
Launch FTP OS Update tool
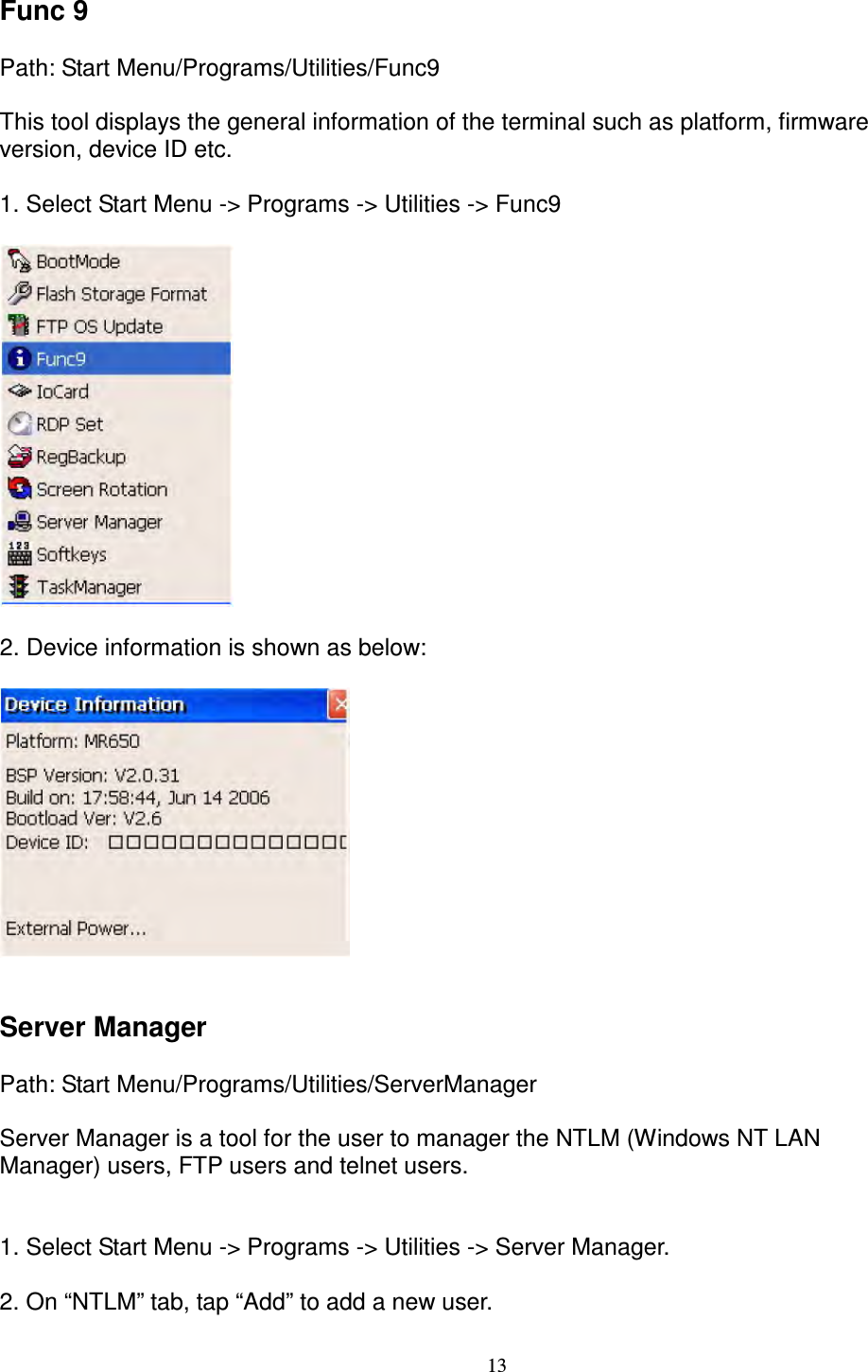coord(21,326)
